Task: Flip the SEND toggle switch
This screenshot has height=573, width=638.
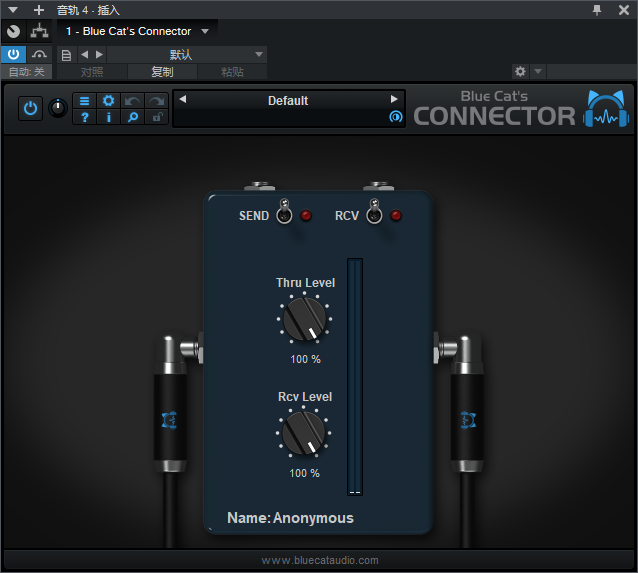Action: [284, 214]
